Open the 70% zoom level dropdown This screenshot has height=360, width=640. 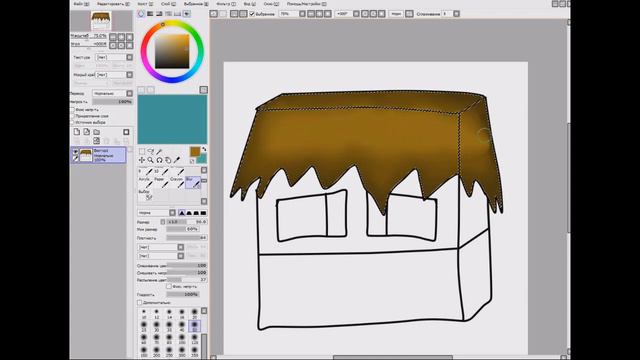(x=302, y=14)
